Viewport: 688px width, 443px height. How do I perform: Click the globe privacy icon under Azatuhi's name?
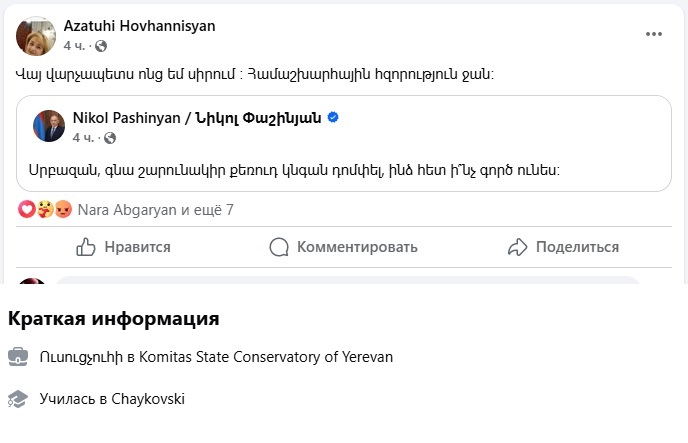(x=101, y=47)
